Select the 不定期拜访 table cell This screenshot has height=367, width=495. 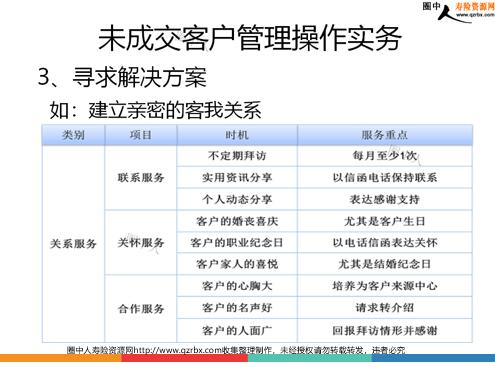tap(237, 156)
